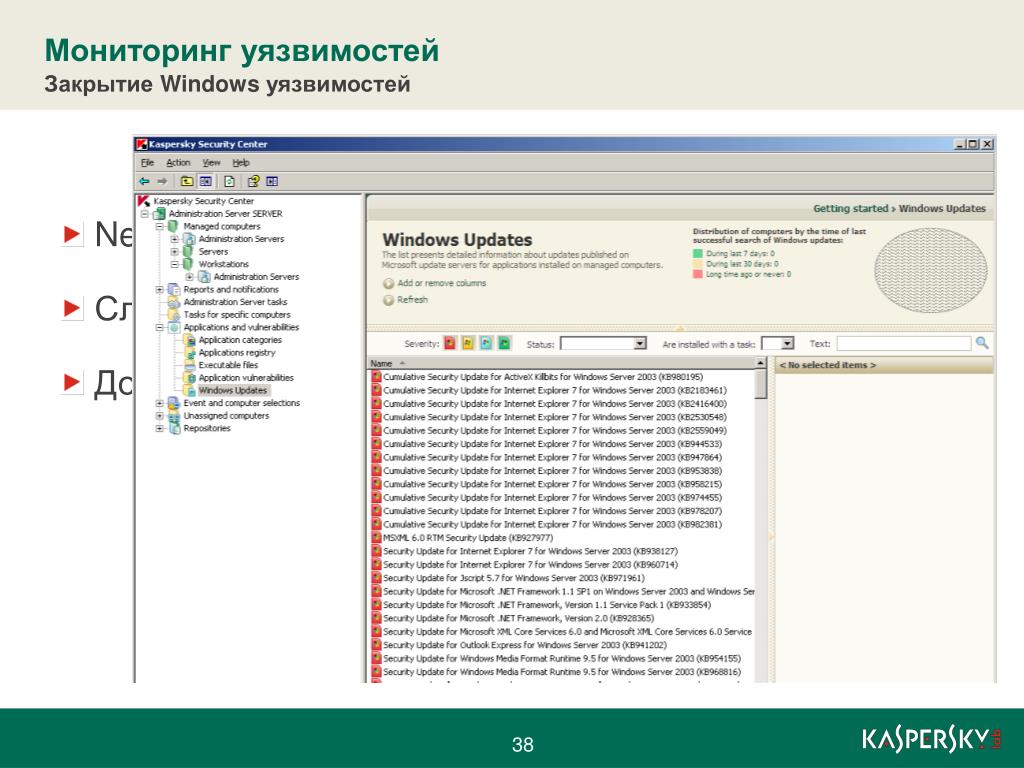Open the Help toolbar icon with question mark
The image size is (1024, 768).
[253, 182]
